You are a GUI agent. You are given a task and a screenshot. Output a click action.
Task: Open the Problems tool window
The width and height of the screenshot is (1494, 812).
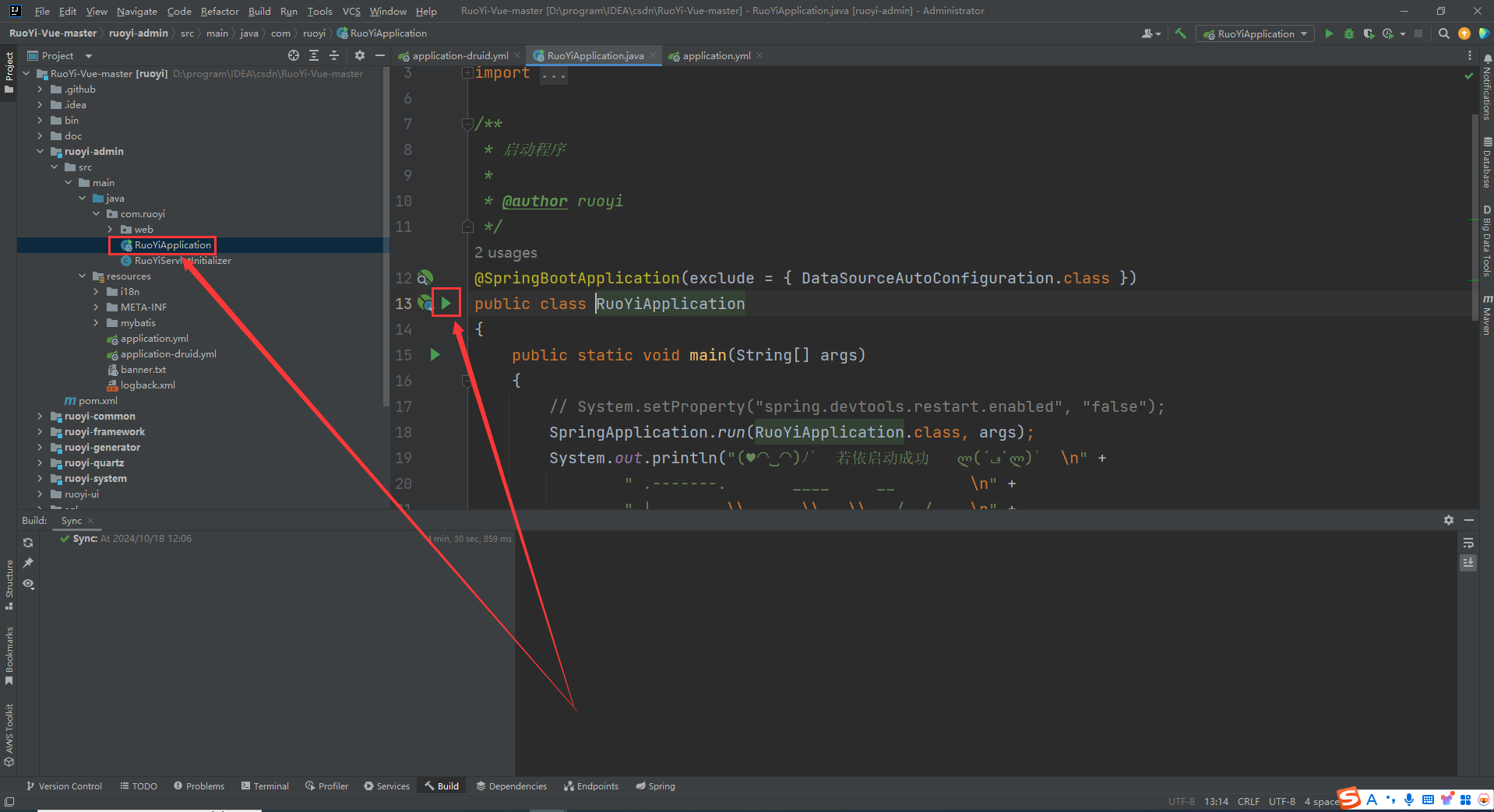(199, 786)
